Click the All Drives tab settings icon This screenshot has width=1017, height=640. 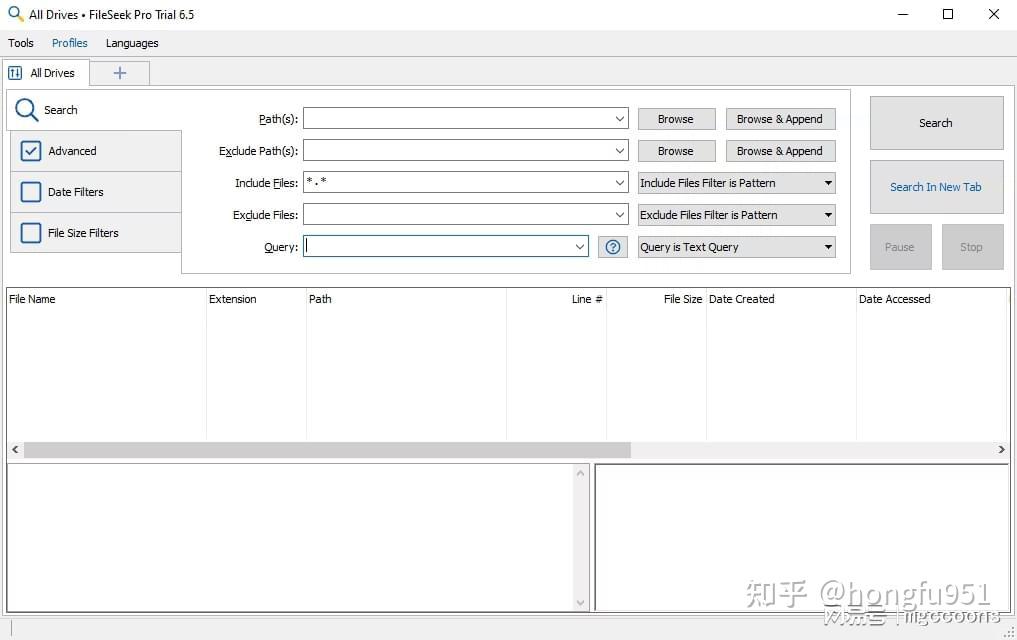click(15, 73)
